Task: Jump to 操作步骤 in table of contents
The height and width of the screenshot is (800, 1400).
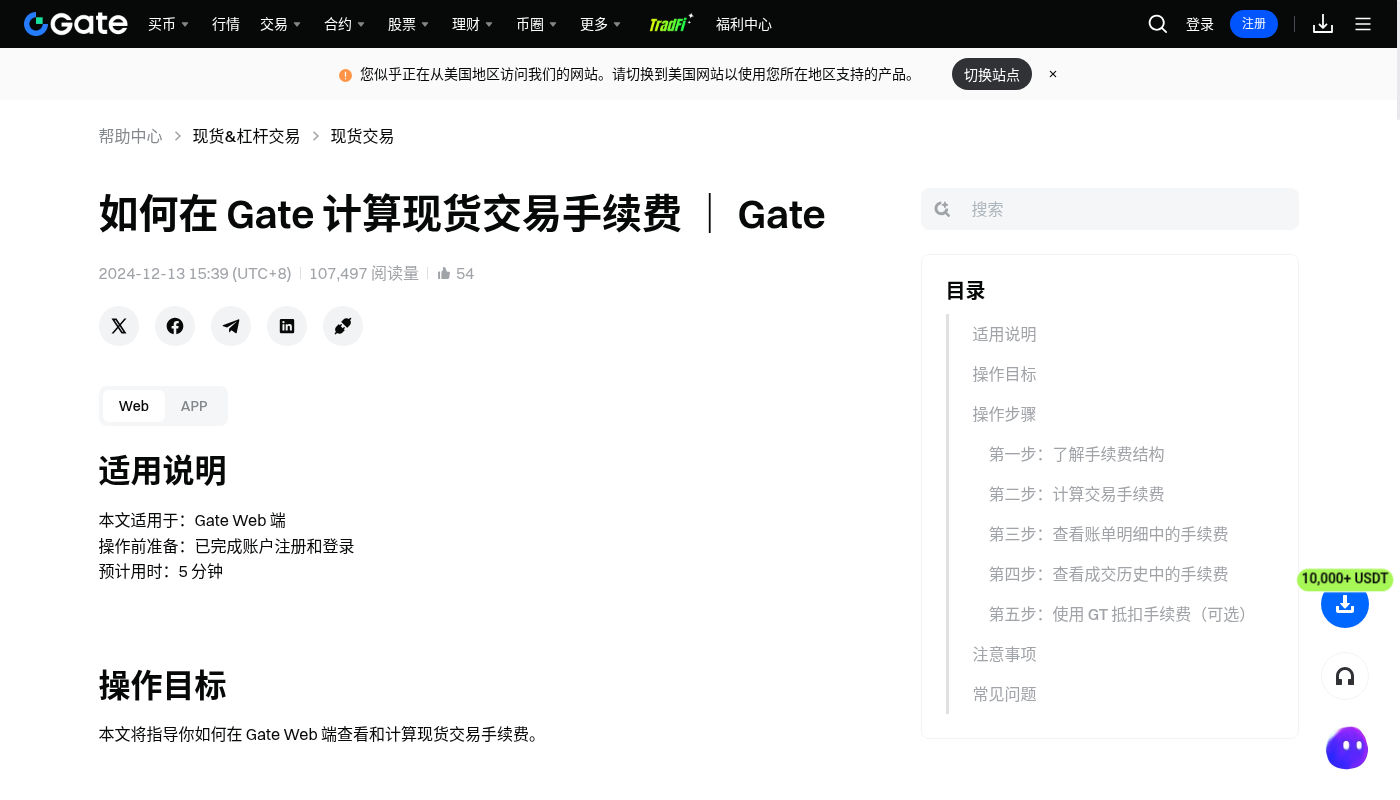Action: [1004, 414]
